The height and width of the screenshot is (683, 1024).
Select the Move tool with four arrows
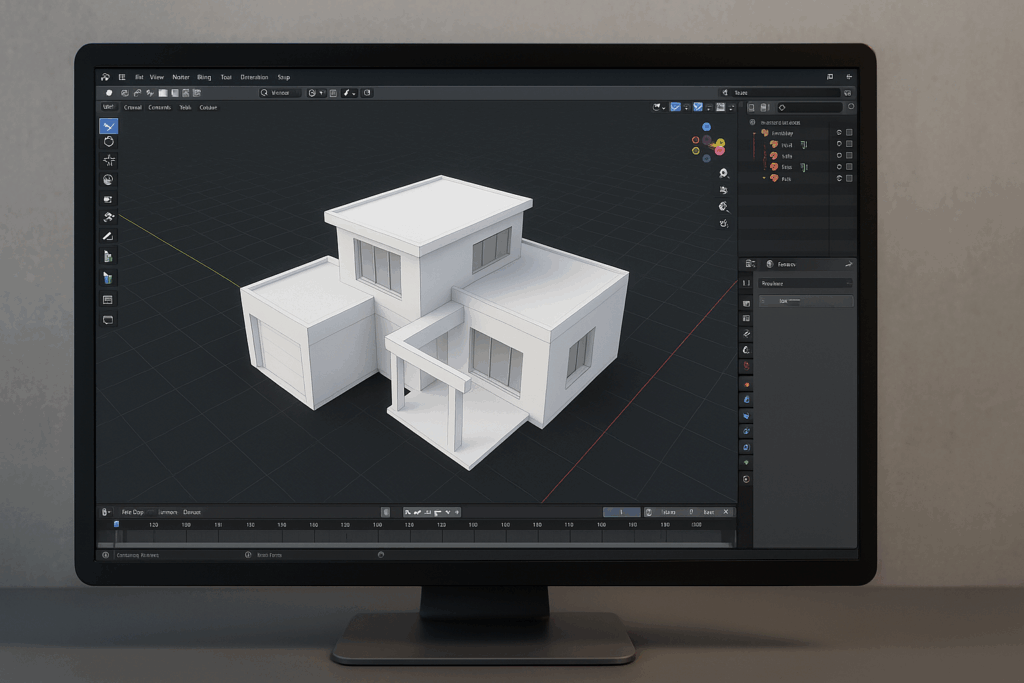(x=108, y=161)
